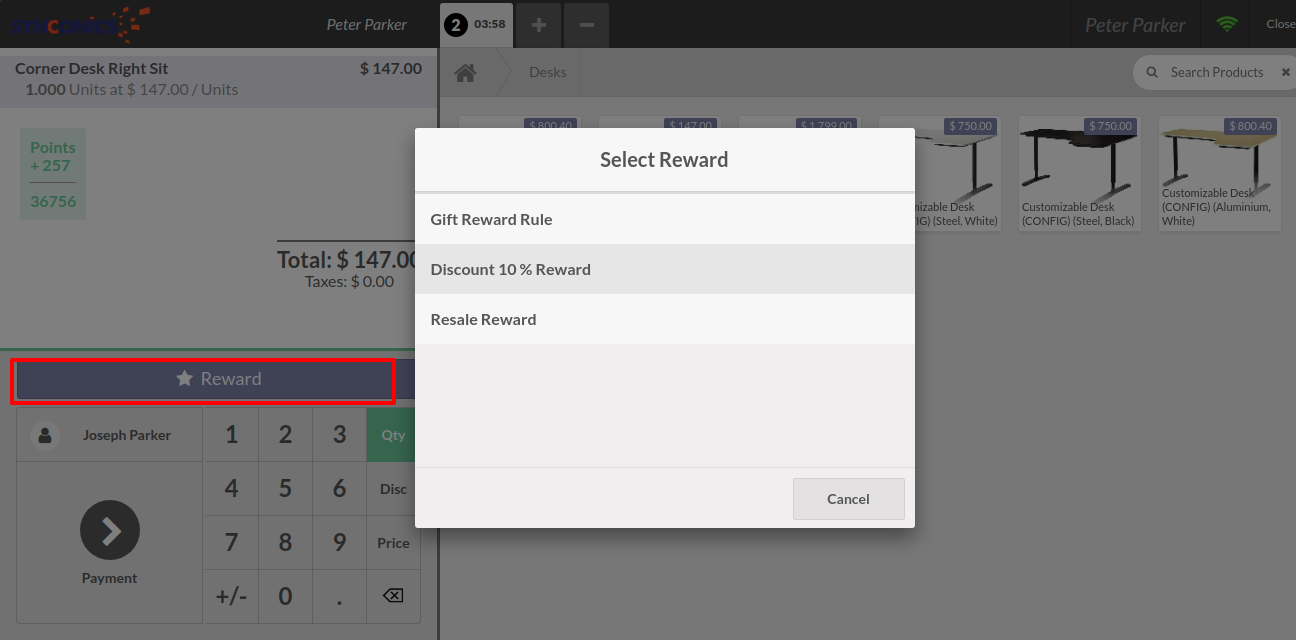Click the home breadcrumb icon
1296x640 pixels.
pyautogui.click(x=465, y=73)
